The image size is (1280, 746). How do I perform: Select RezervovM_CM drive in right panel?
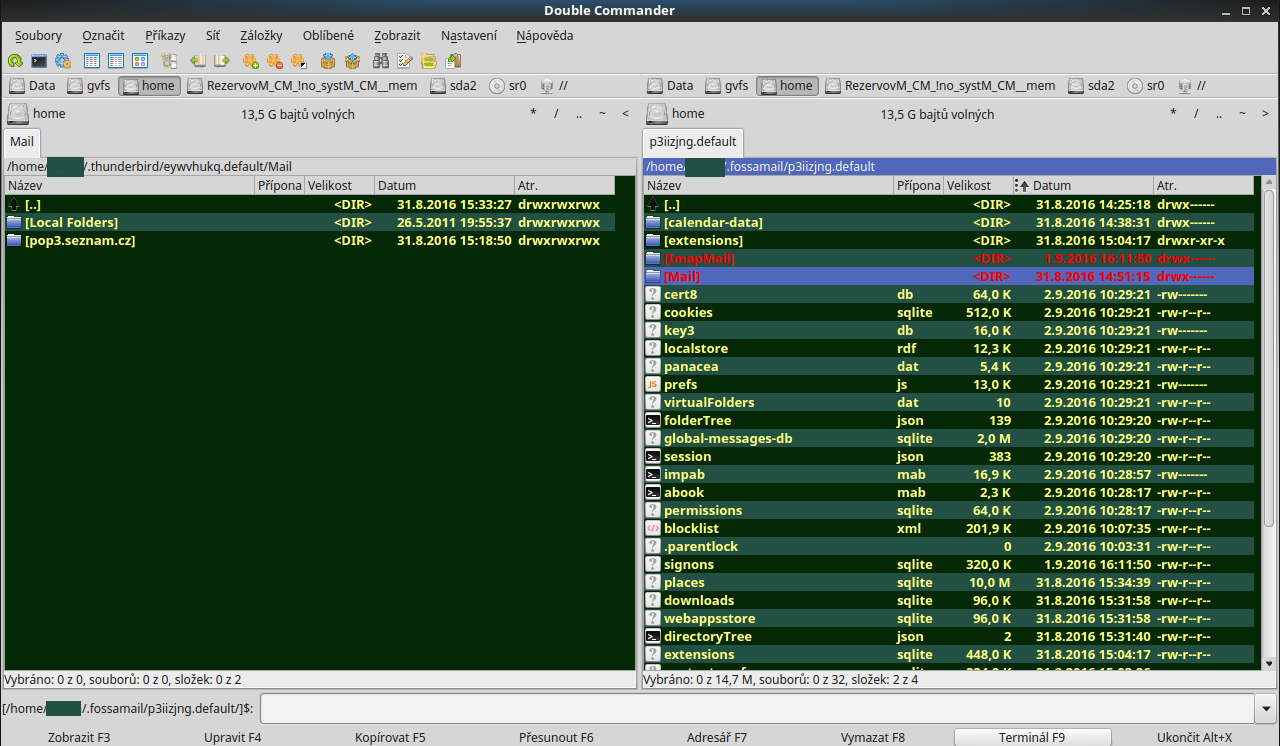coord(942,86)
